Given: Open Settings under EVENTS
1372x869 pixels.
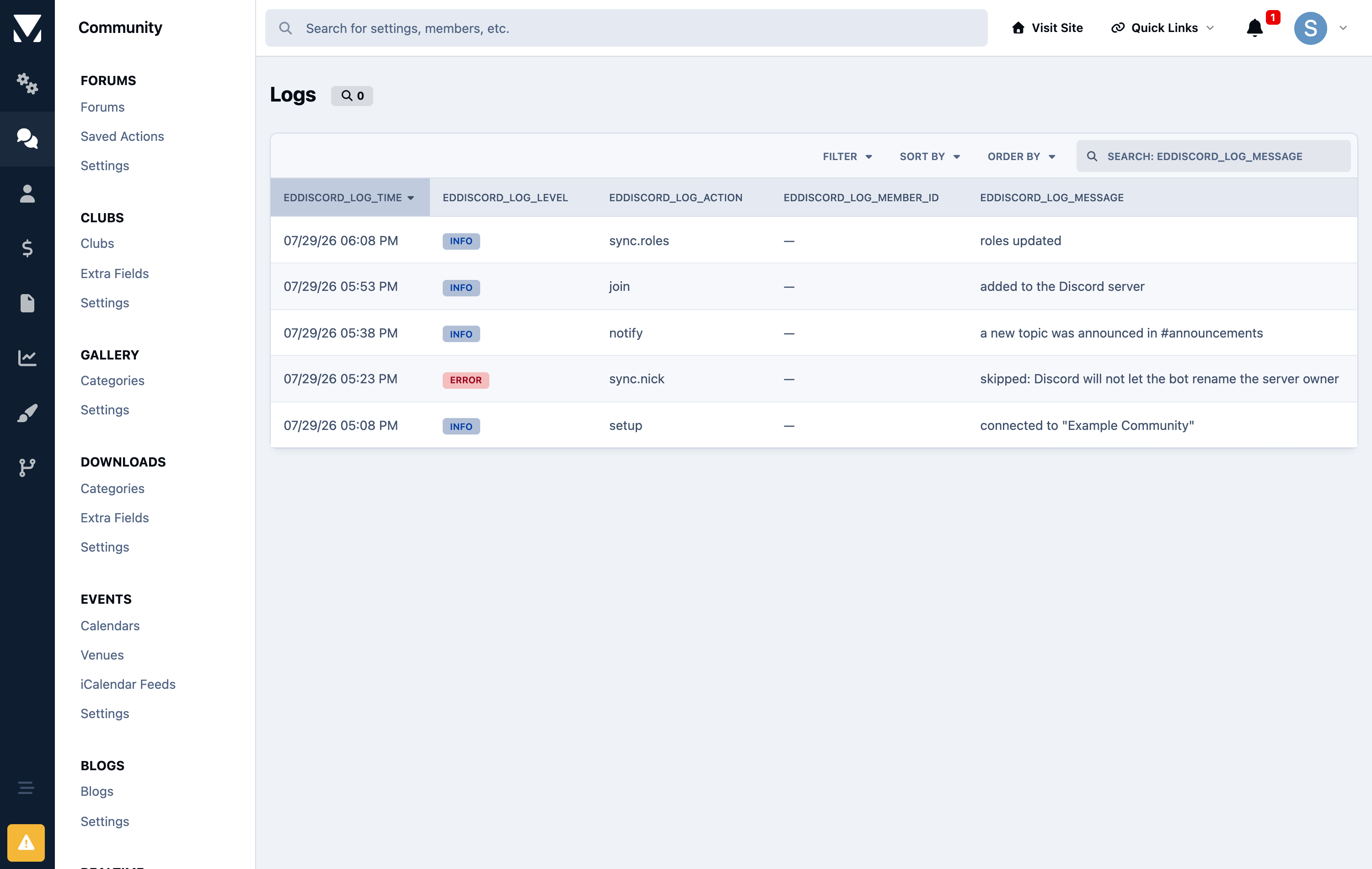Looking at the screenshot, I should pyautogui.click(x=105, y=713).
